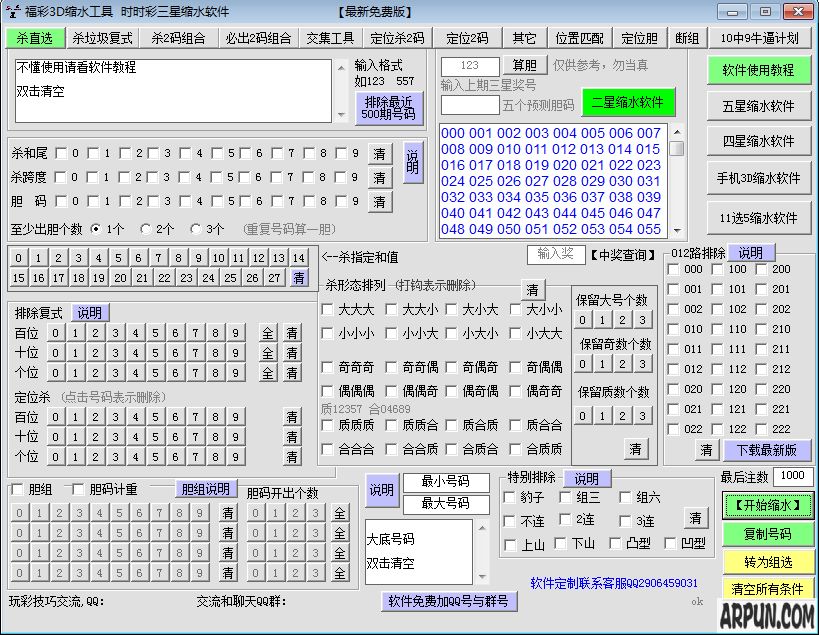Screen dimensions: 819x635
Task: Click the 算胆 button
Action: coord(524,65)
